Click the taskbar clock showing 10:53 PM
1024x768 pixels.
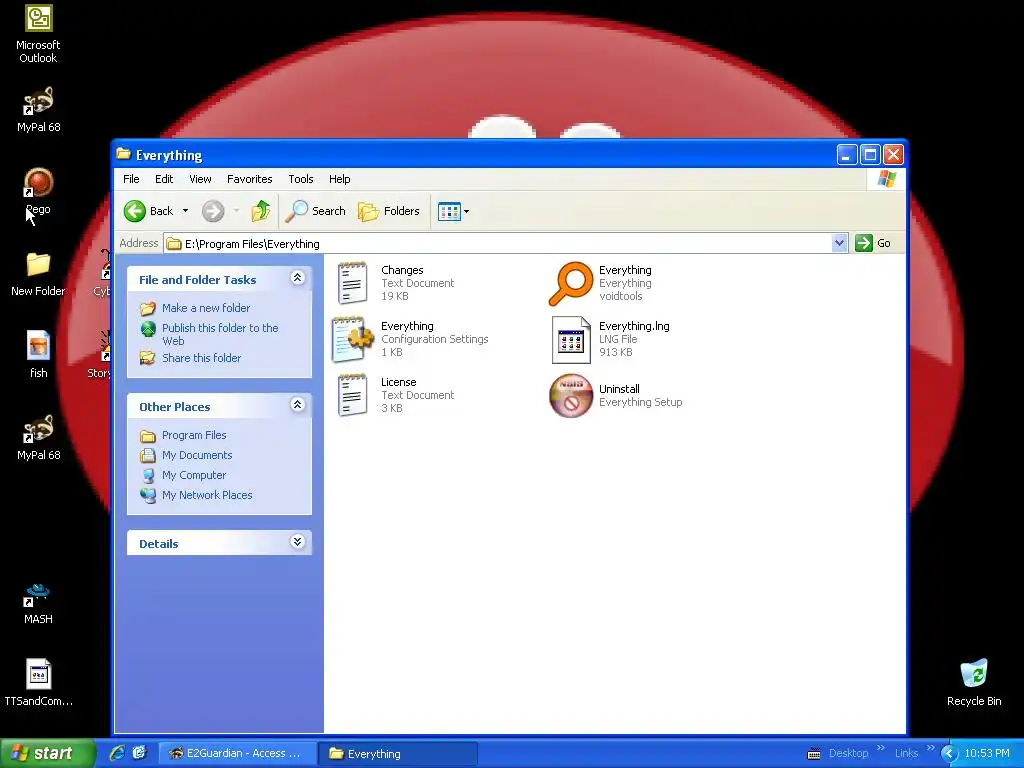987,753
